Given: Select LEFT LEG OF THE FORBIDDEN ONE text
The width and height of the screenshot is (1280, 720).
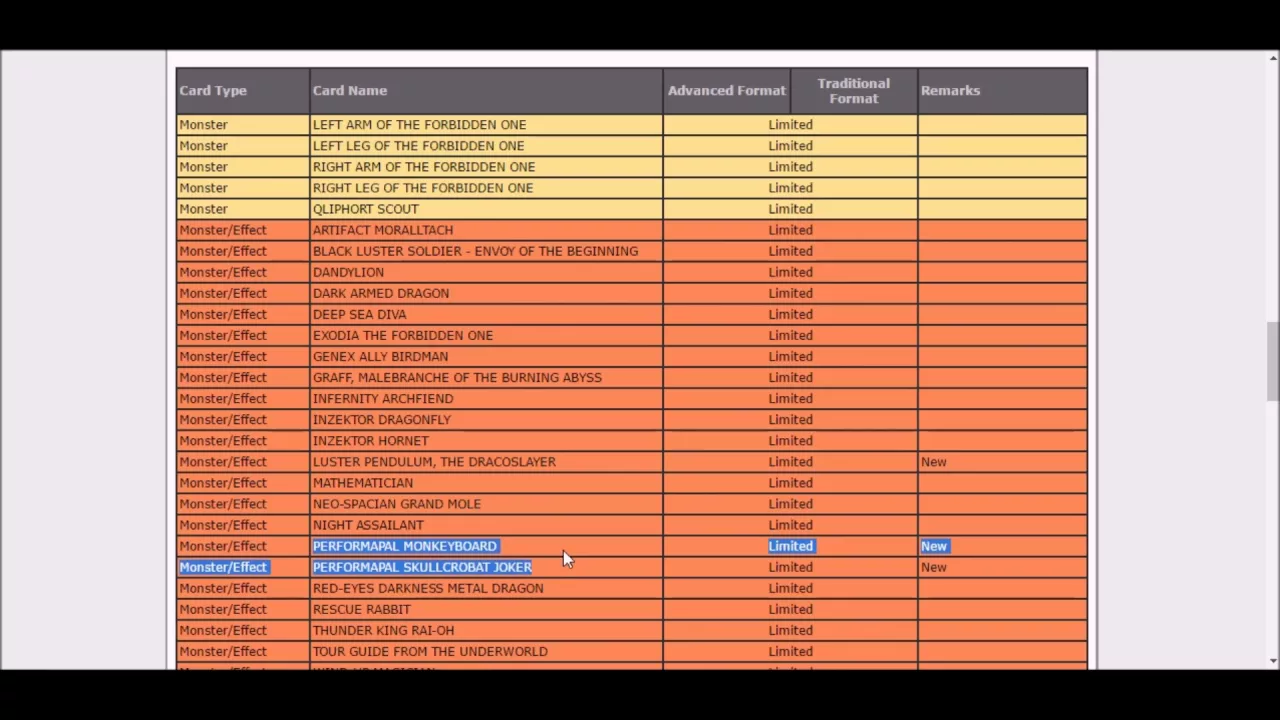Looking at the screenshot, I should tap(418, 146).
